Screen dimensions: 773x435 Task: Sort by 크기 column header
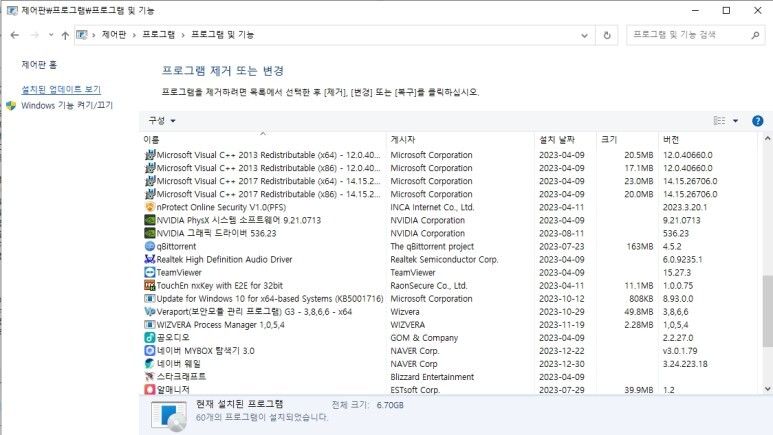point(627,140)
